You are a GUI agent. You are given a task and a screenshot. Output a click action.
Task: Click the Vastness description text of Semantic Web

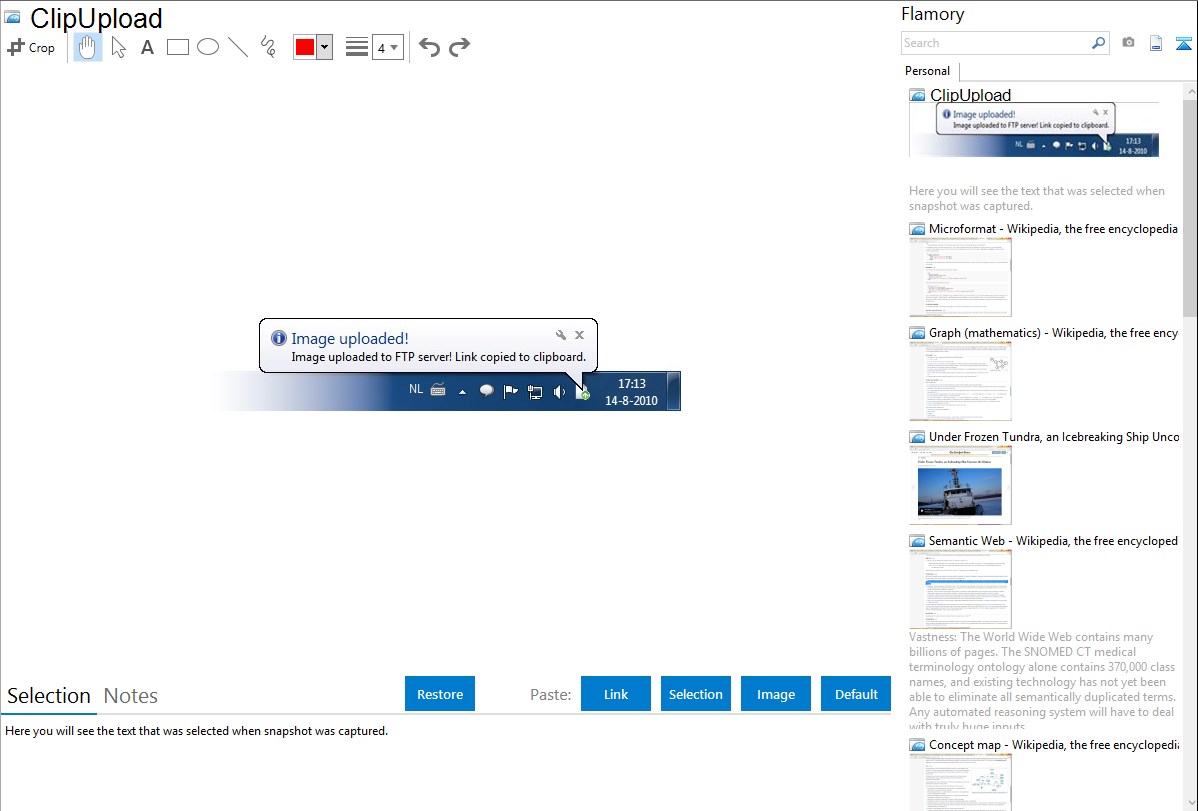(x=1042, y=680)
